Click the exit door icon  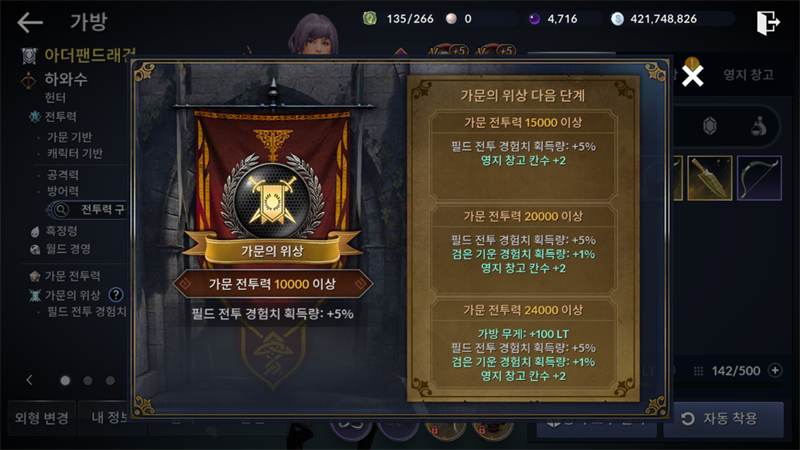coord(768,22)
